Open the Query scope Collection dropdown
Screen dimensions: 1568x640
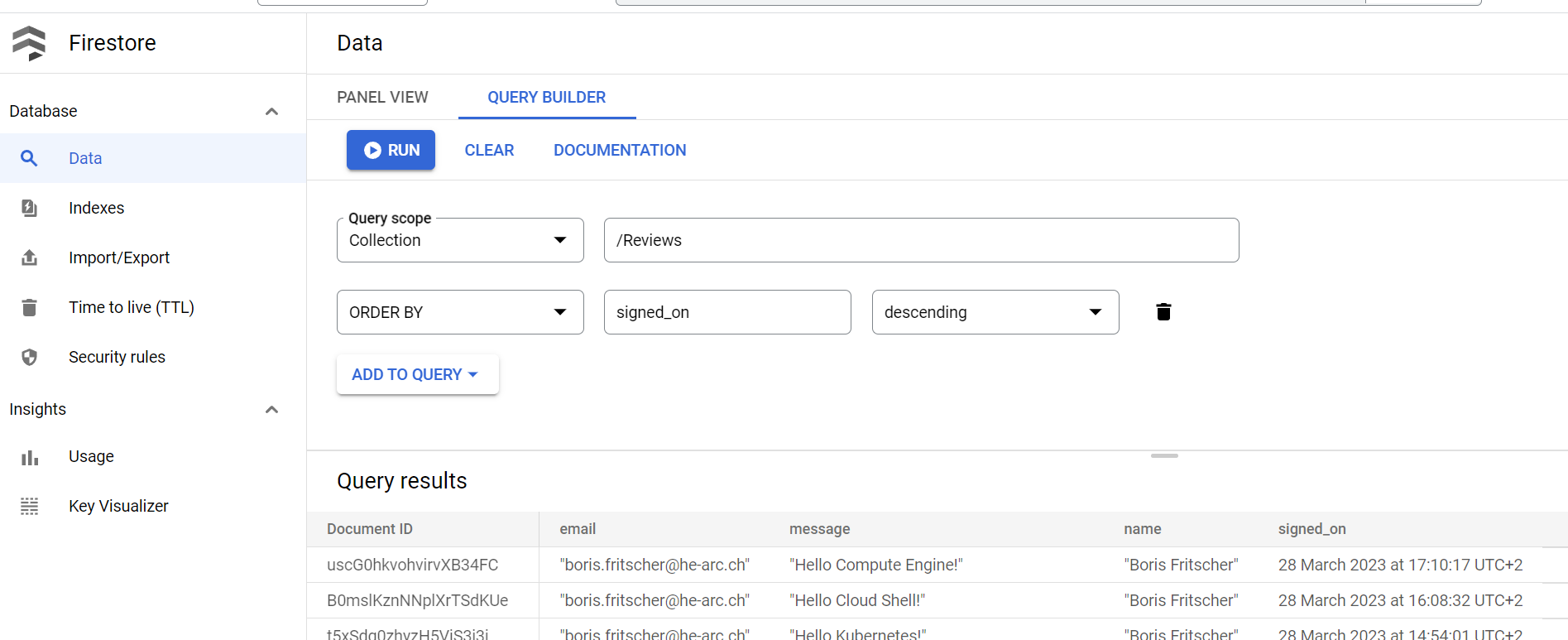(x=459, y=240)
